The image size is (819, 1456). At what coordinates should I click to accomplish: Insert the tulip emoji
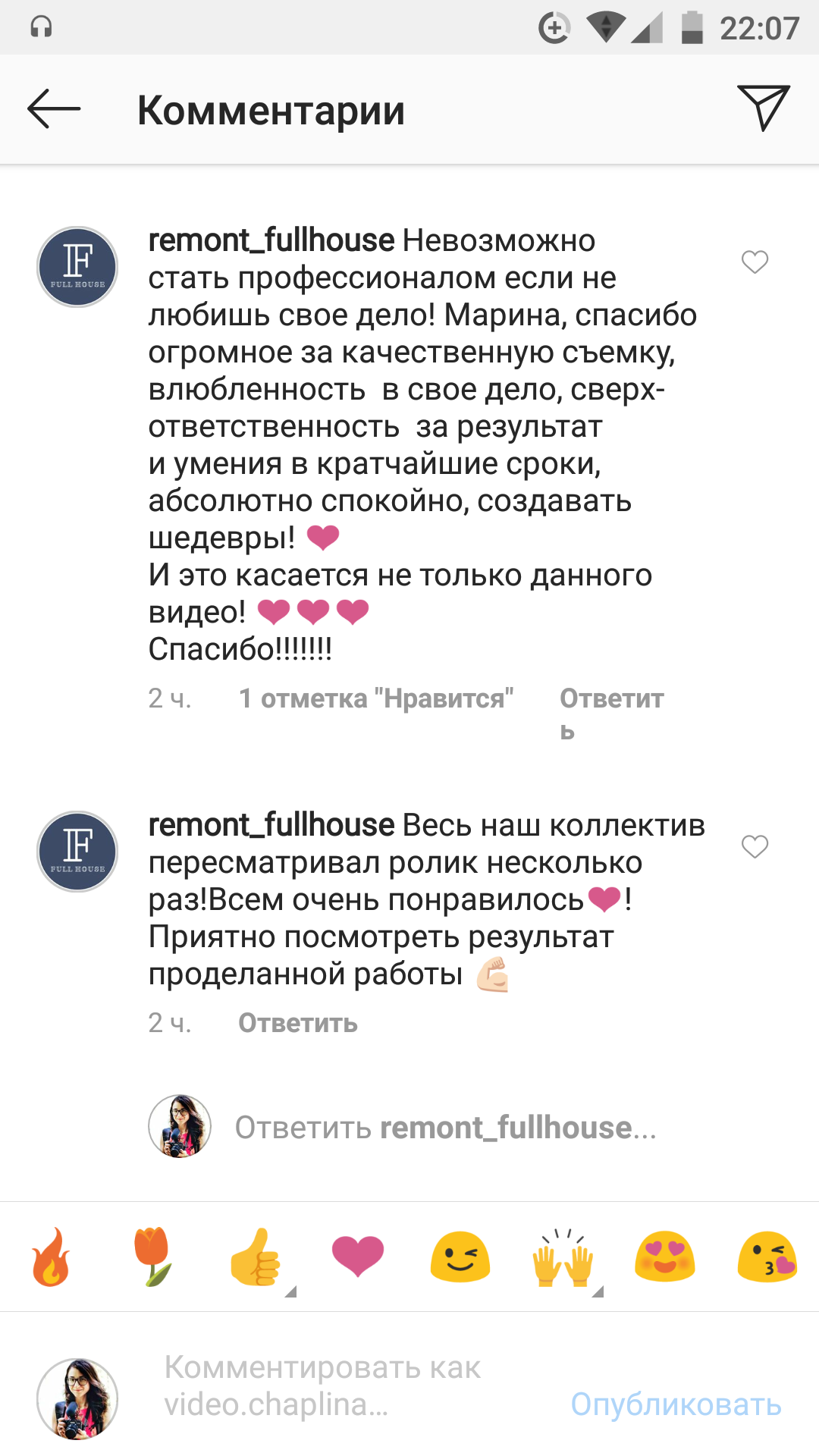(153, 1257)
